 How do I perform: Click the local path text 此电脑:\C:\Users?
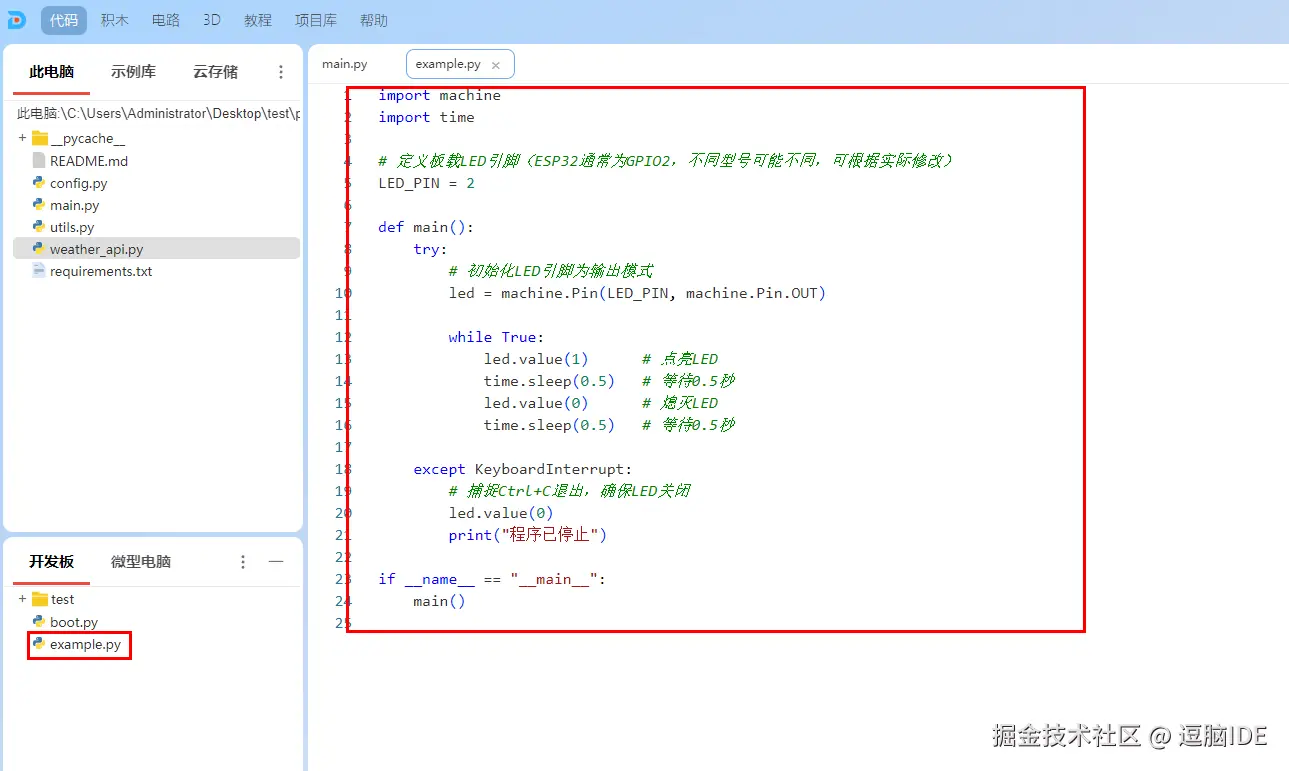pos(158,114)
